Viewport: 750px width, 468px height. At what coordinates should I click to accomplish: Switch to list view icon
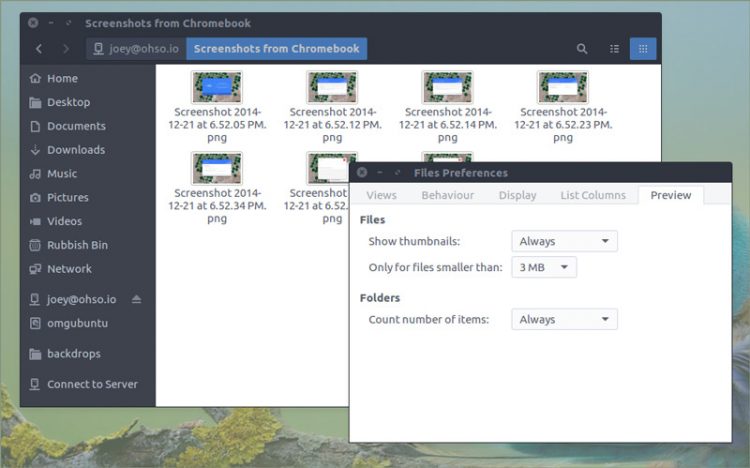click(x=615, y=49)
